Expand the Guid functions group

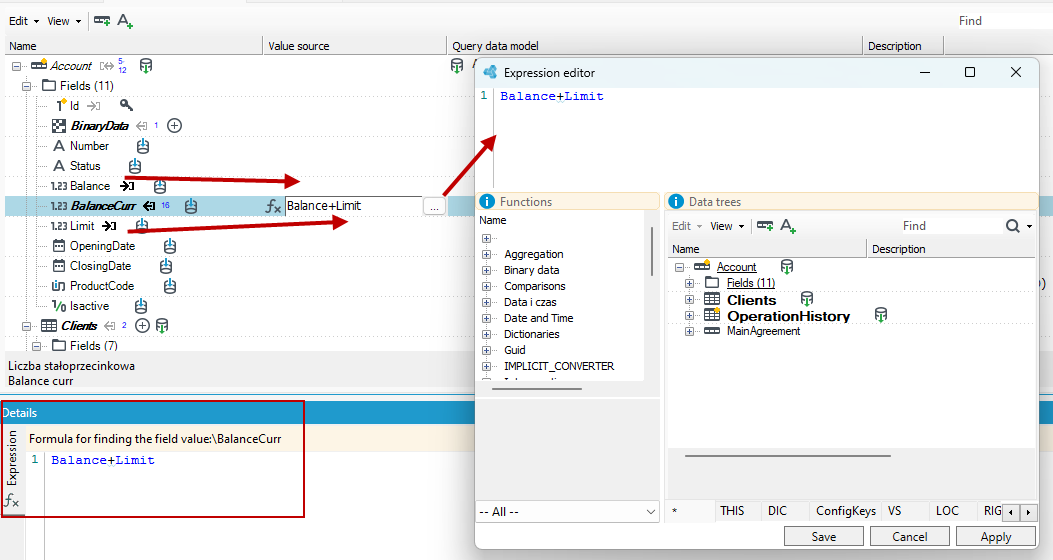tap(486, 351)
